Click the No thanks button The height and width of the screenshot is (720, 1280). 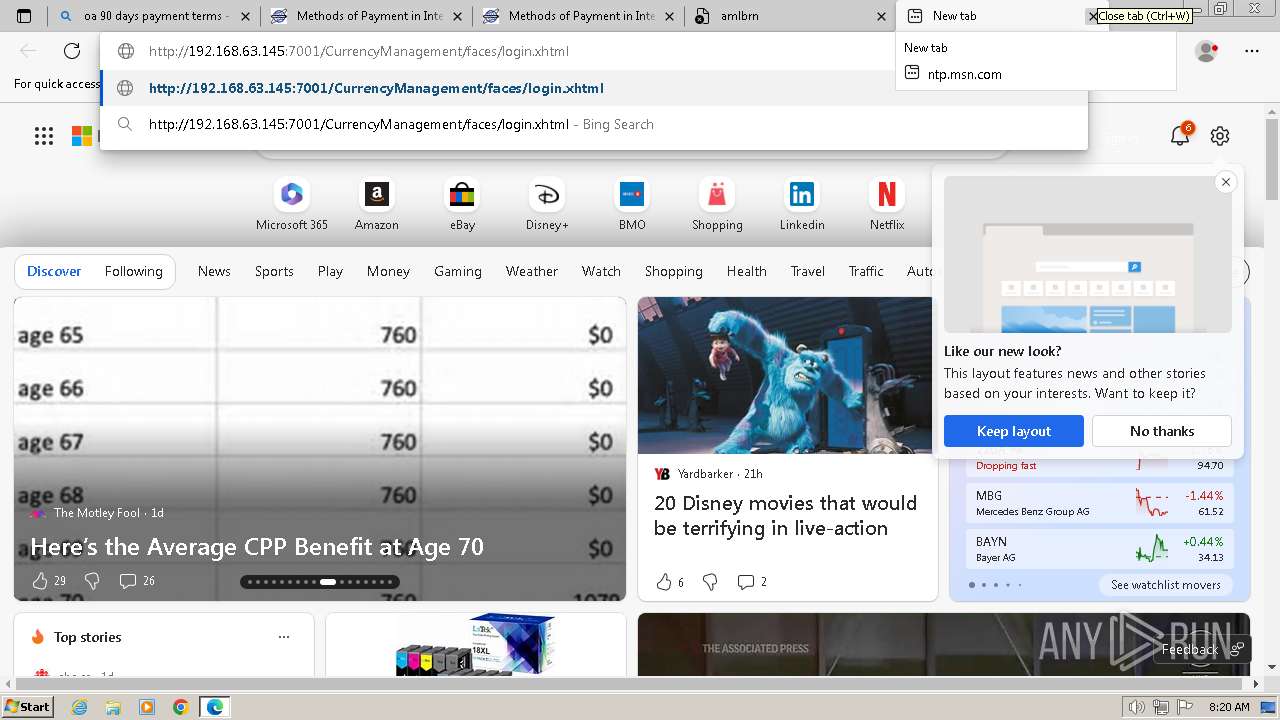[x=1162, y=431]
